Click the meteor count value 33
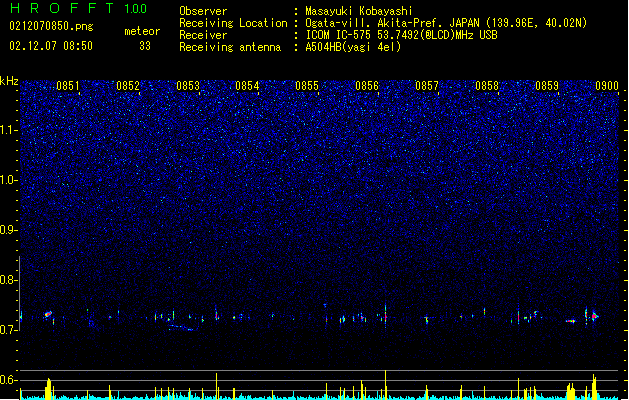The width and height of the screenshot is (629, 400). 145,46
